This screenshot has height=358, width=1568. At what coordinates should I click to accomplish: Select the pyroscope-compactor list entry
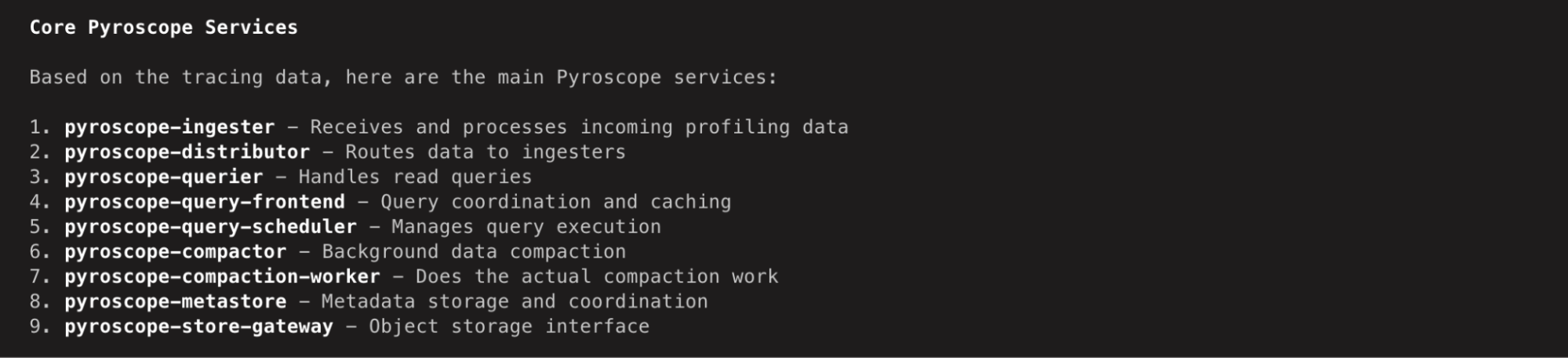coord(176,252)
